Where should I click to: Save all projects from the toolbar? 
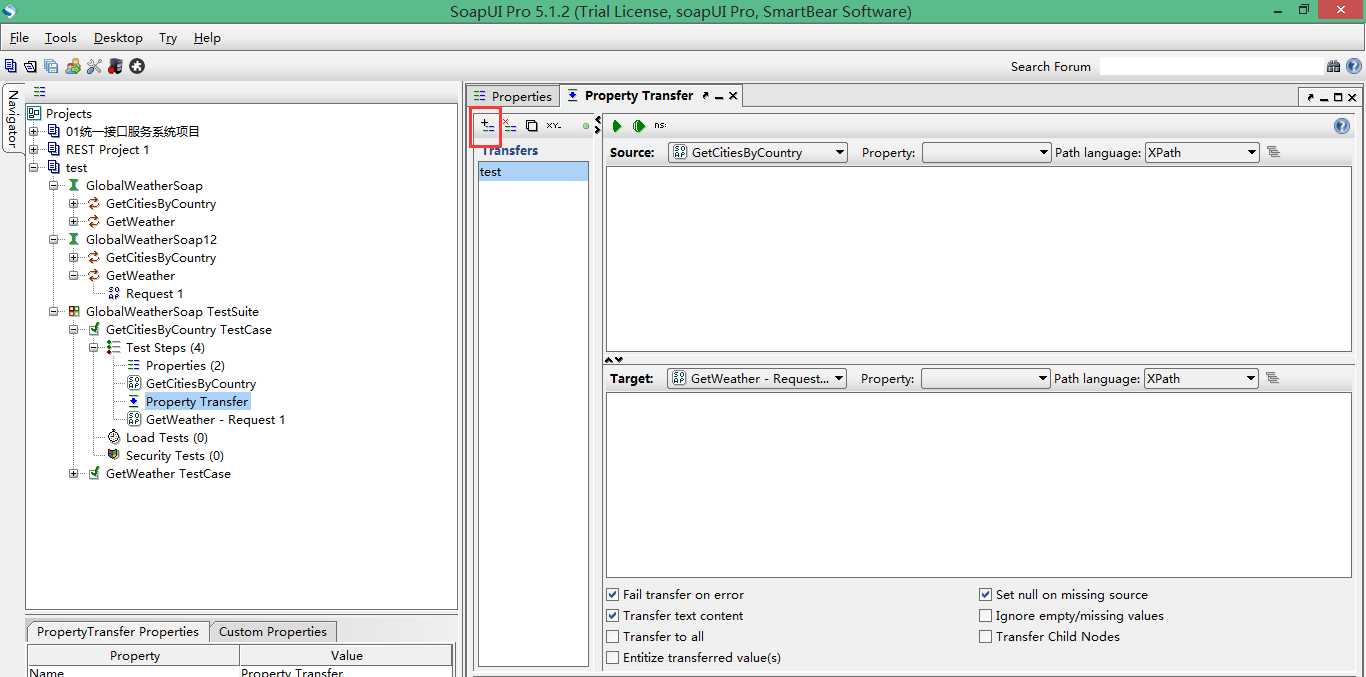51,66
